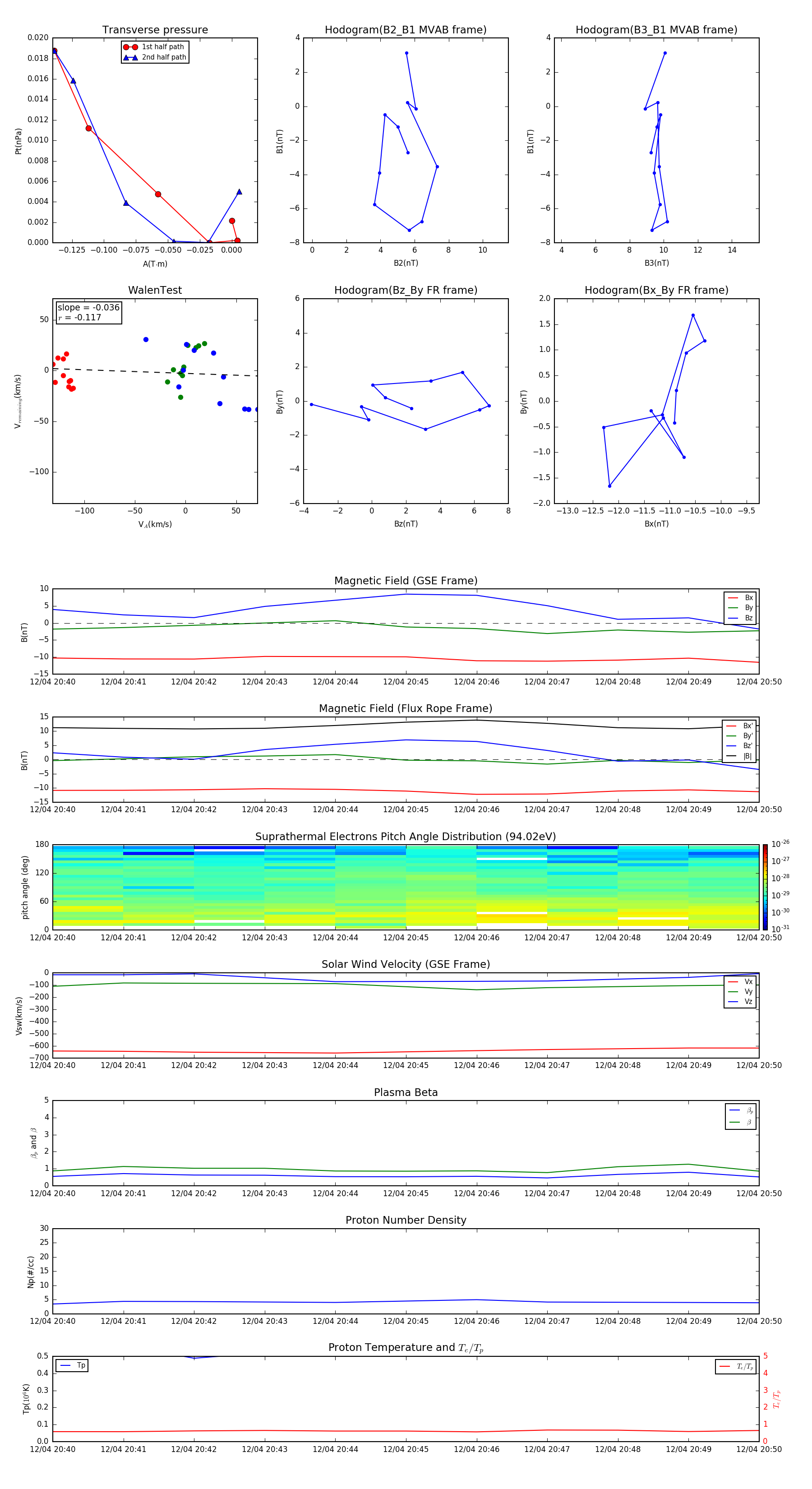Screen dimensions: 812x1489
Task: Click the 'Pt(nPa)' axis label
Action: pos(18,141)
